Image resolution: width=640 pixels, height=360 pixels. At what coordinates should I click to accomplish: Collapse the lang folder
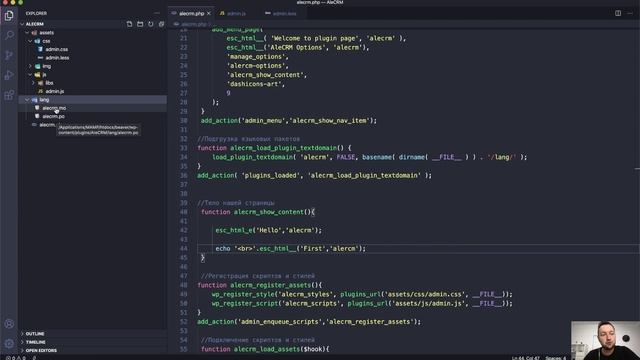[x=27, y=100]
